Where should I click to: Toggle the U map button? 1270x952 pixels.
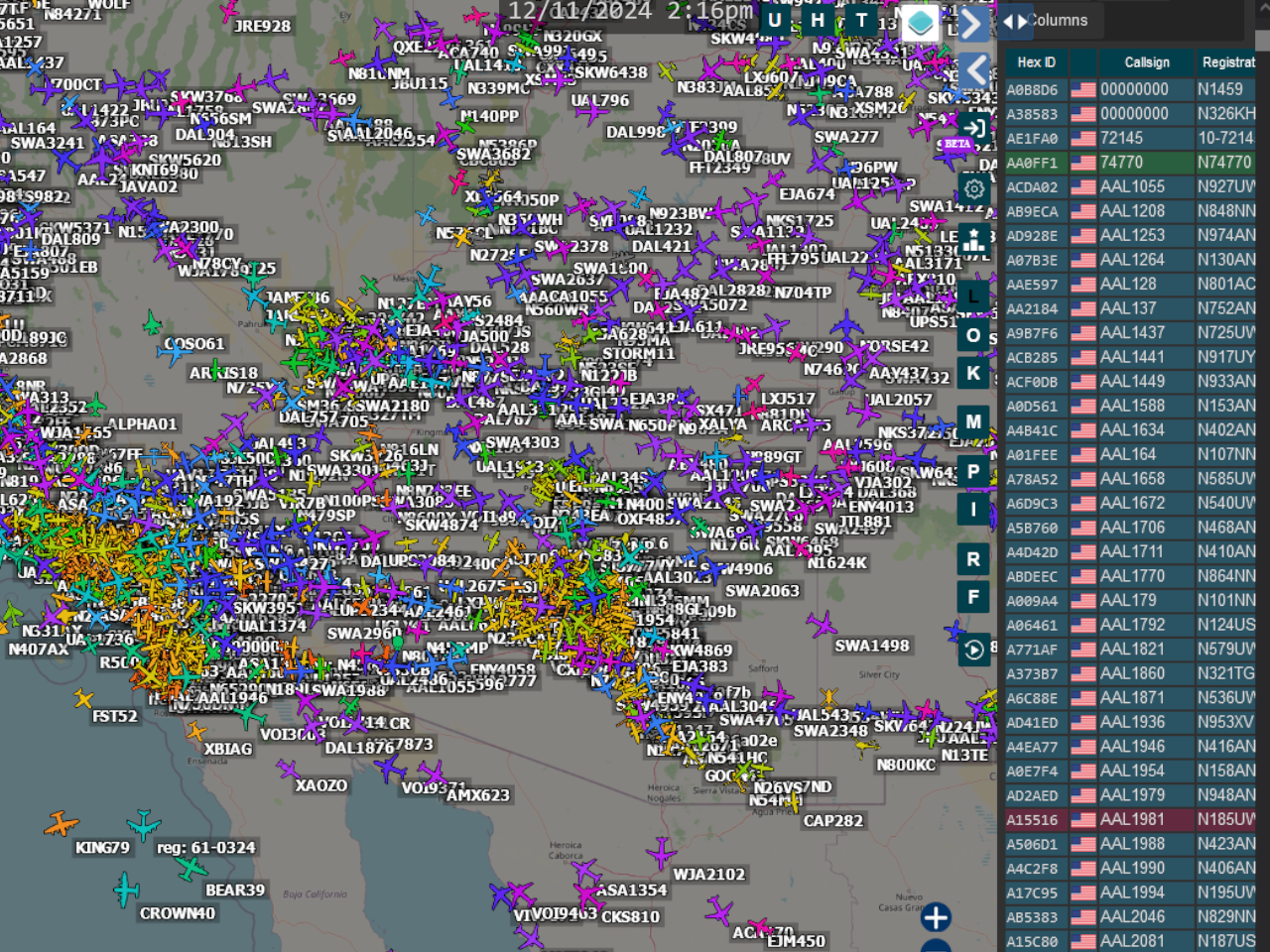[x=775, y=20]
